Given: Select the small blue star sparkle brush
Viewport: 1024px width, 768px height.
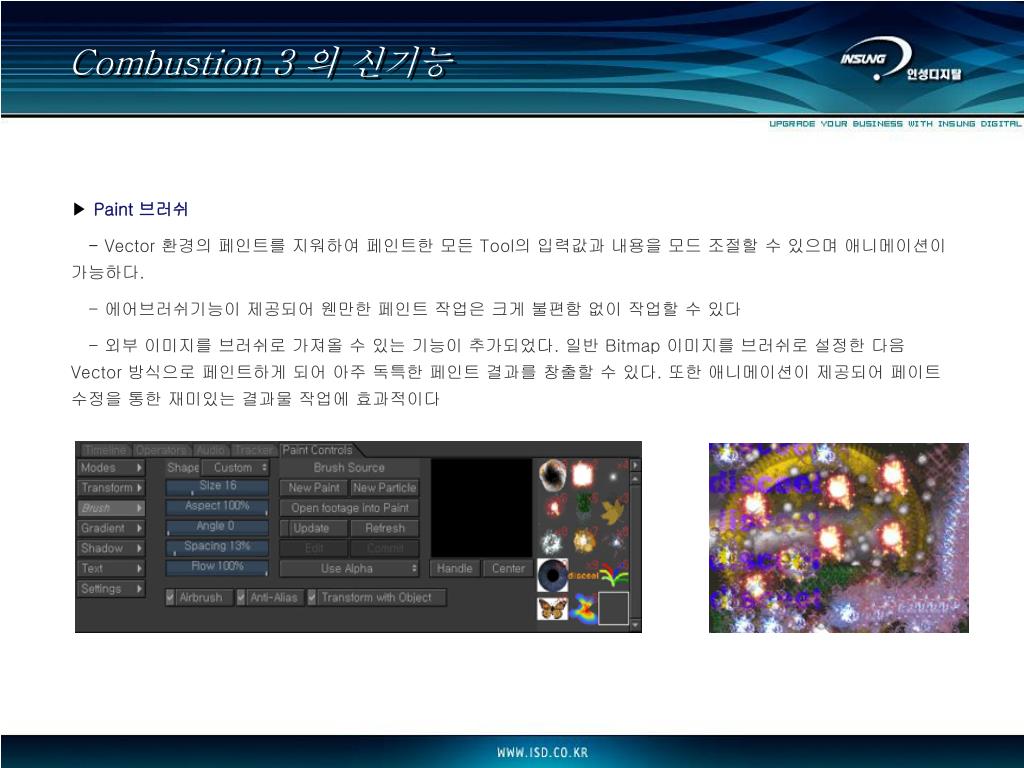Looking at the screenshot, I should point(614,541).
